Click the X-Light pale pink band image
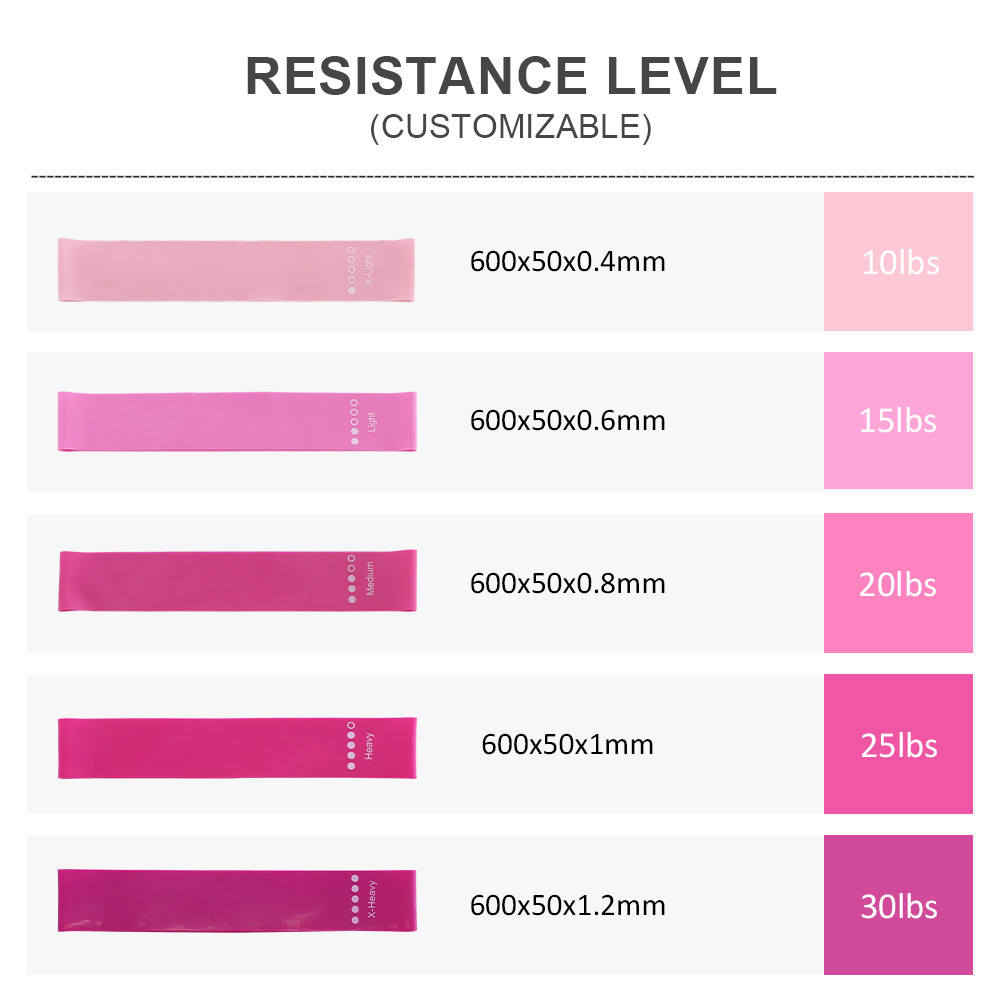The image size is (1000, 1000). coord(236,270)
